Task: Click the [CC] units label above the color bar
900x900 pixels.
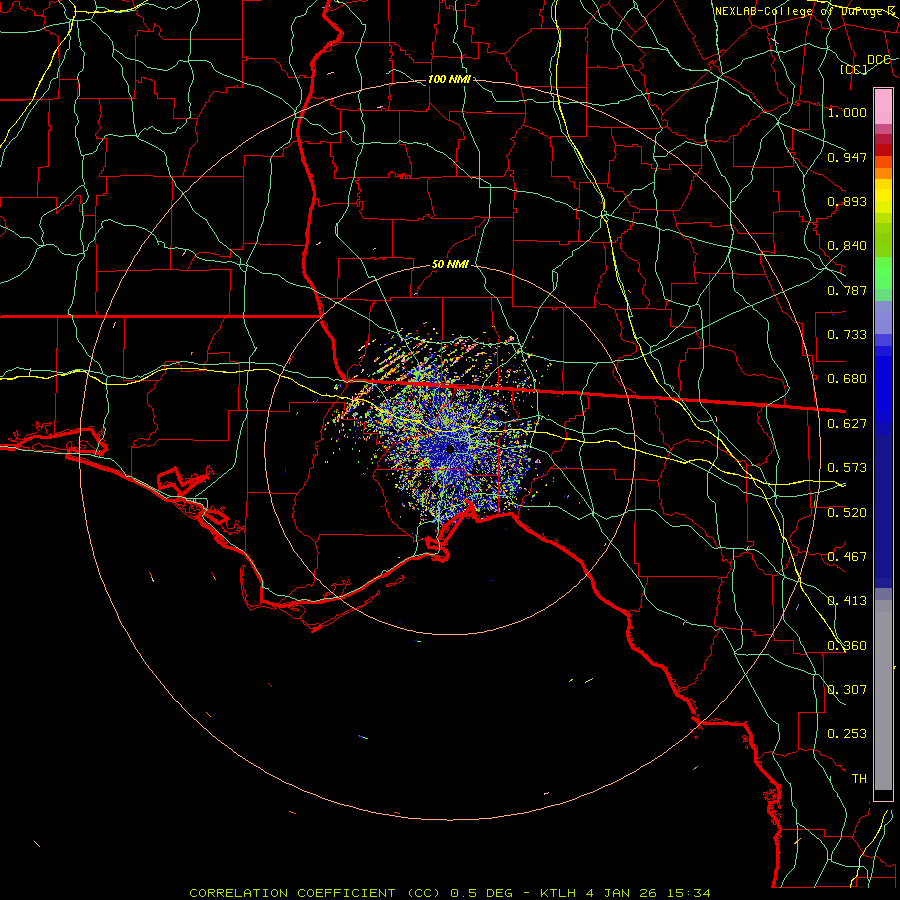Action: pyautogui.click(x=854, y=69)
